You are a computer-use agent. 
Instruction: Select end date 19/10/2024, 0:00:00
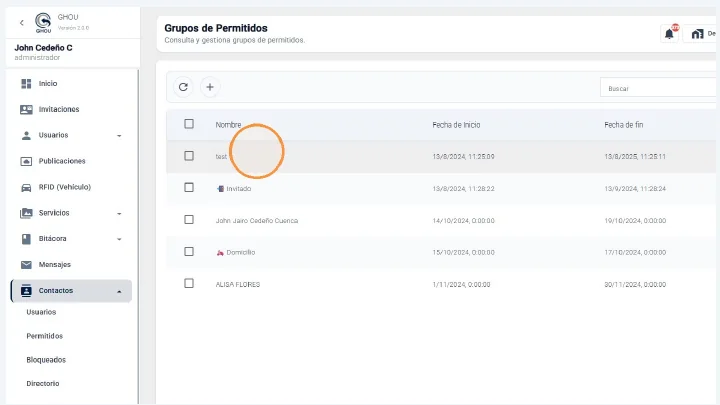point(635,221)
